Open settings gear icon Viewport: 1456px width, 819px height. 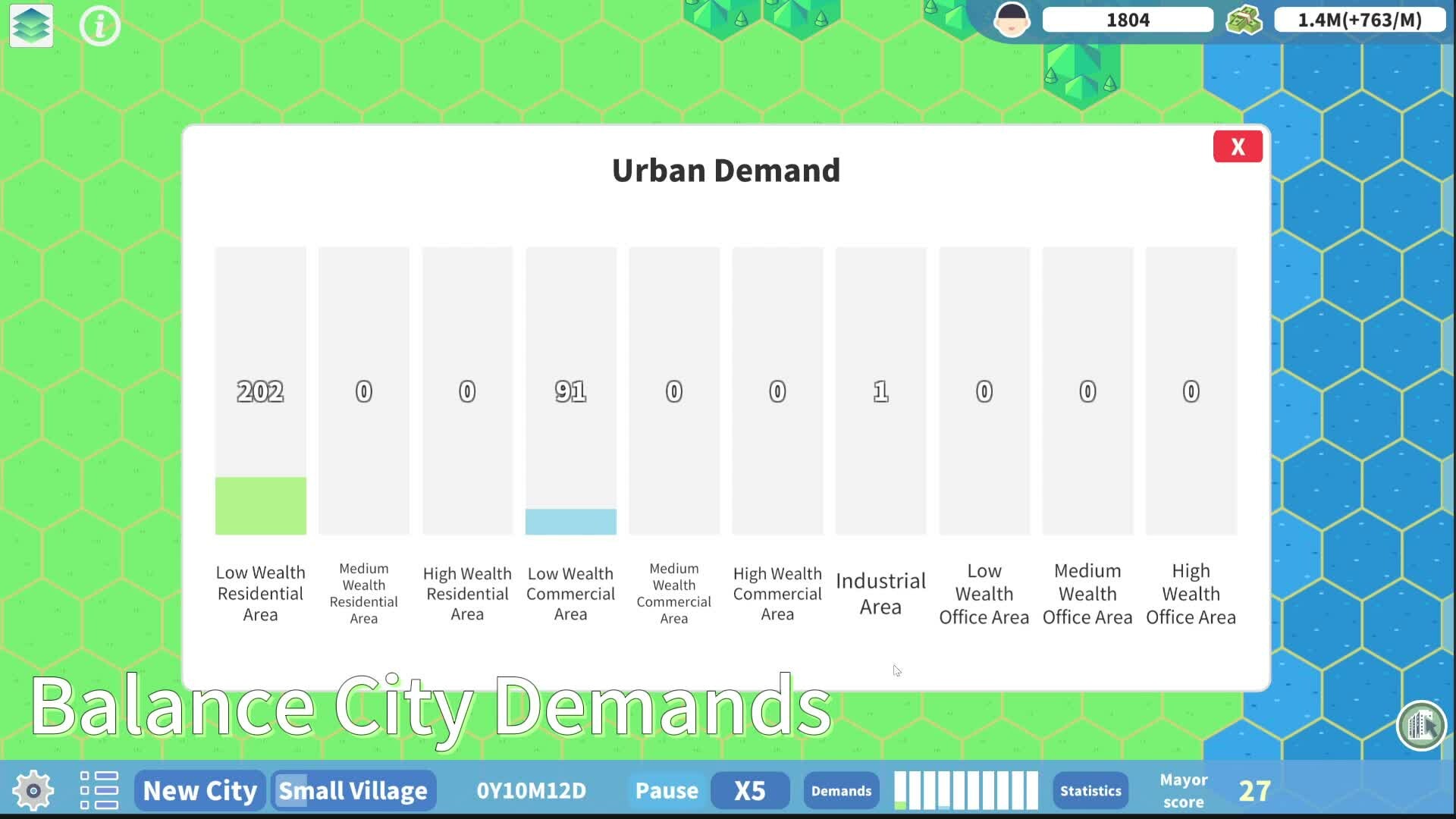[33, 790]
